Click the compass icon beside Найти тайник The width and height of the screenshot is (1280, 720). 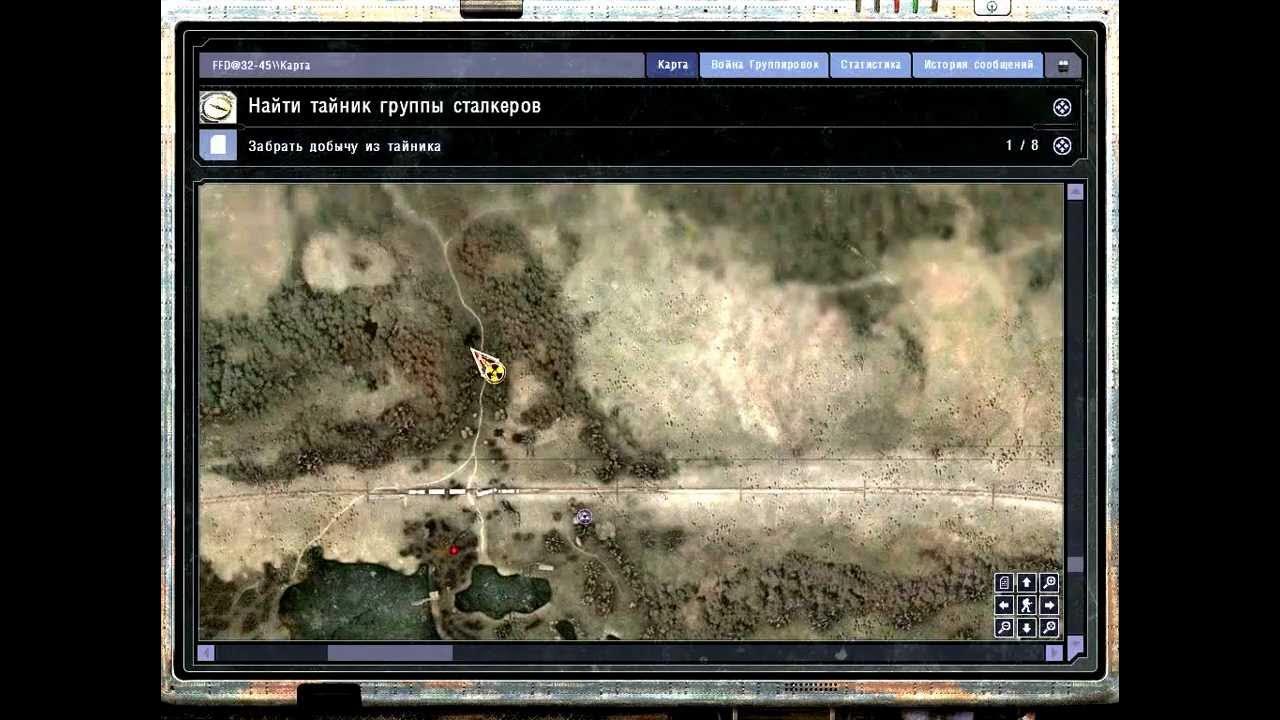click(x=218, y=107)
